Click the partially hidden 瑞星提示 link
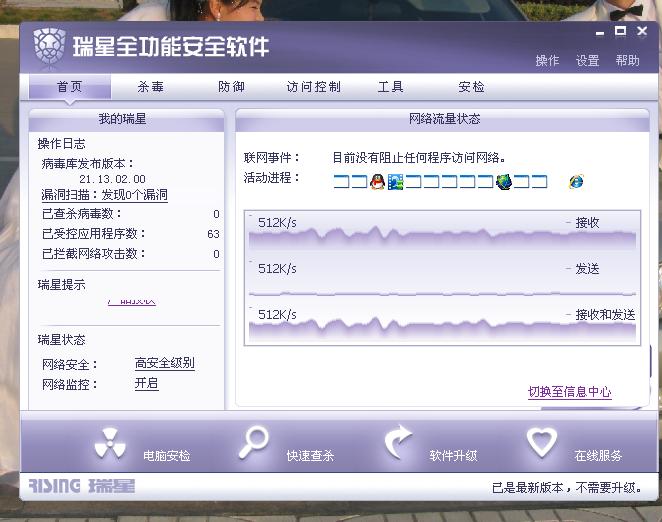The image size is (662, 522). pos(132,302)
